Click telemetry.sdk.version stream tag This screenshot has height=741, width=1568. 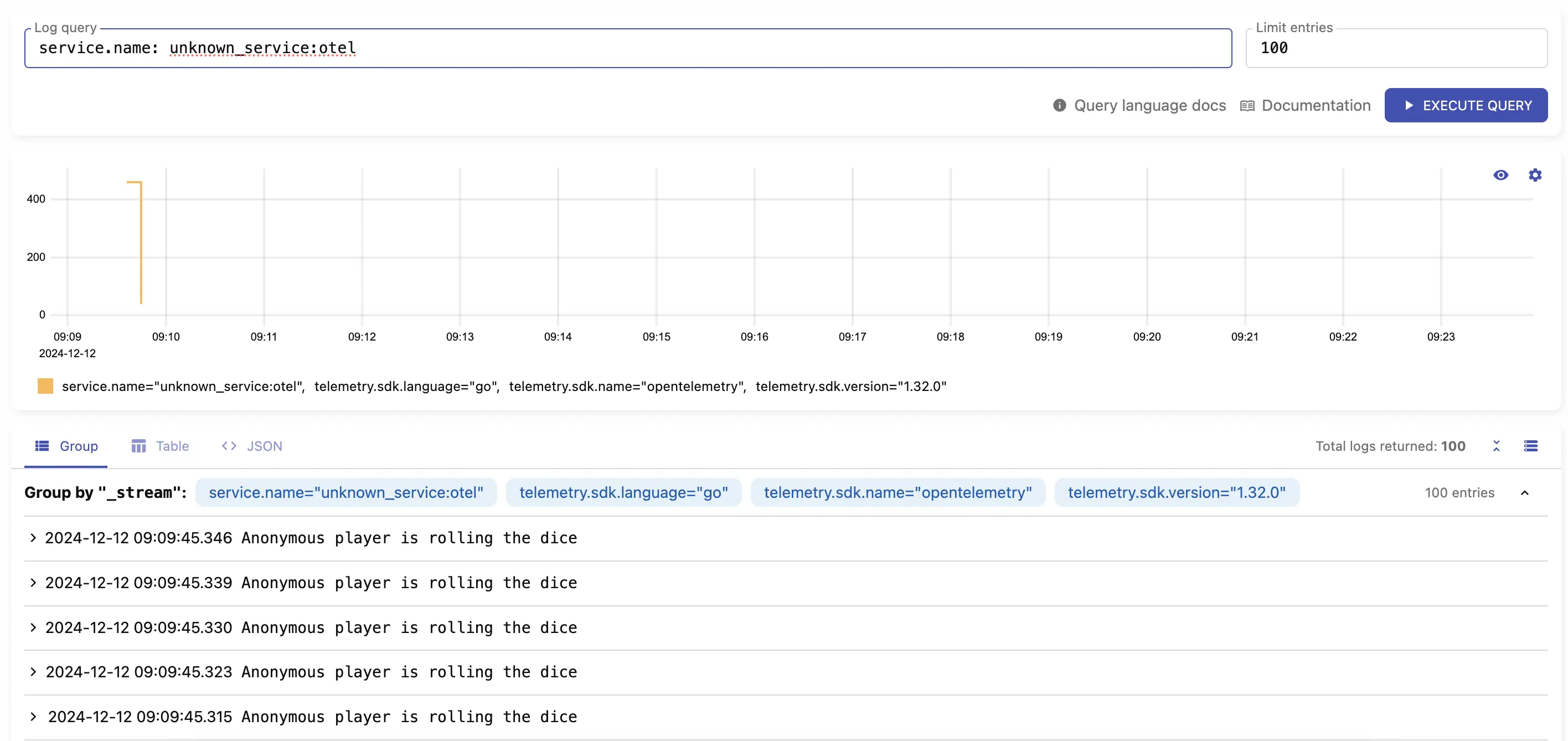click(1176, 491)
